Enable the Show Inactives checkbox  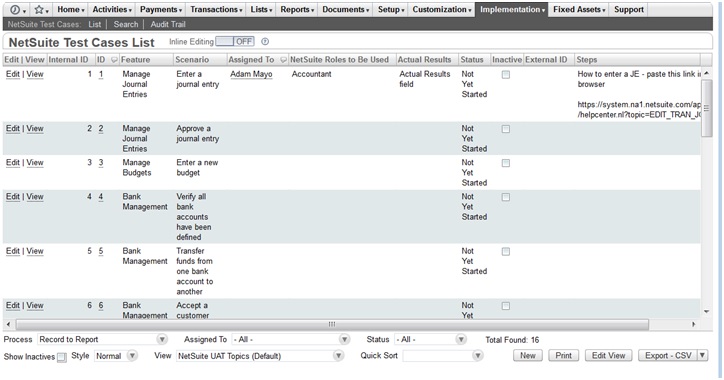(61, 357)
